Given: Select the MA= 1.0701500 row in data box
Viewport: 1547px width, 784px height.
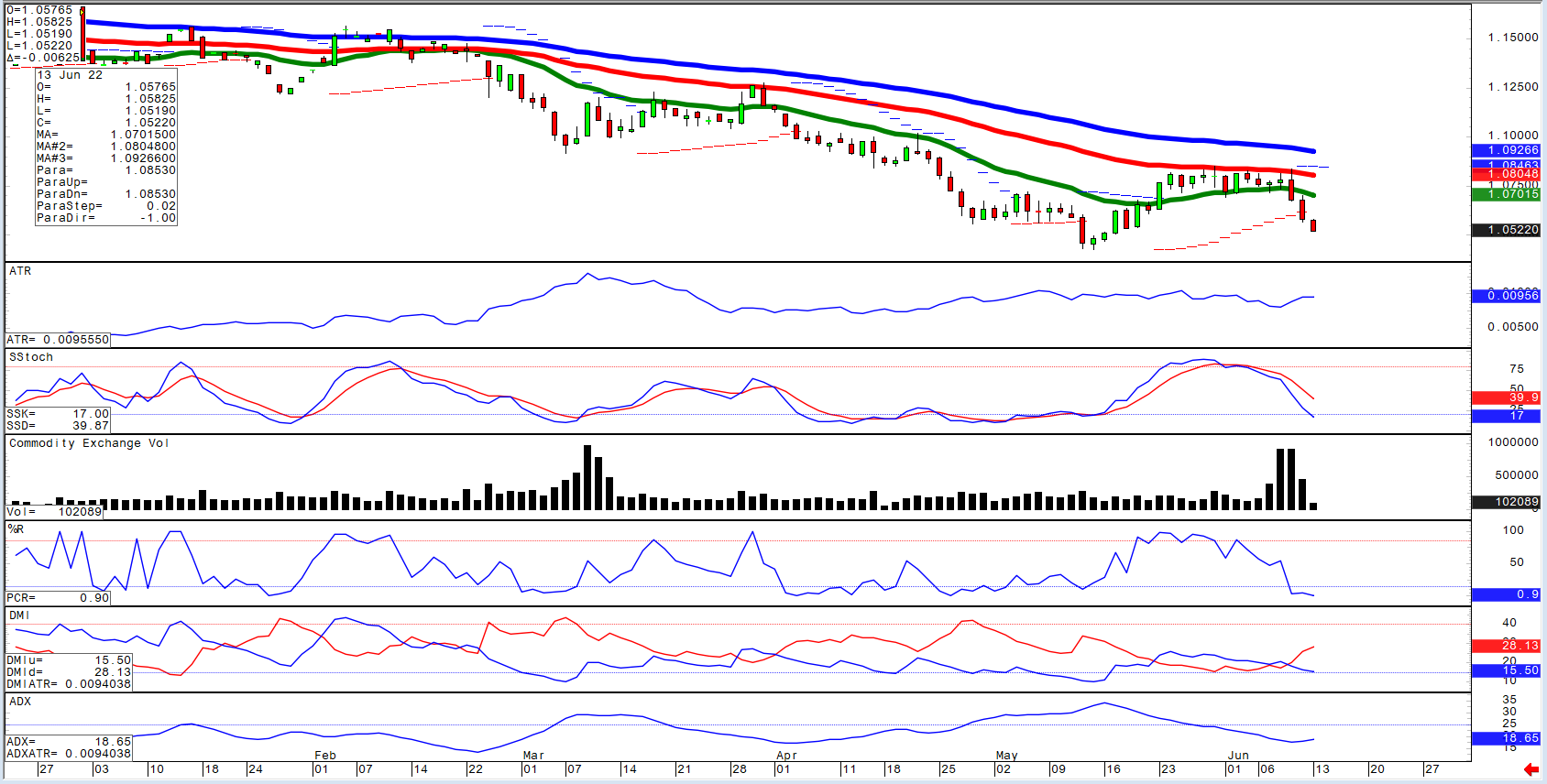Looking at the screenshot, I should [x=106, y=135].
